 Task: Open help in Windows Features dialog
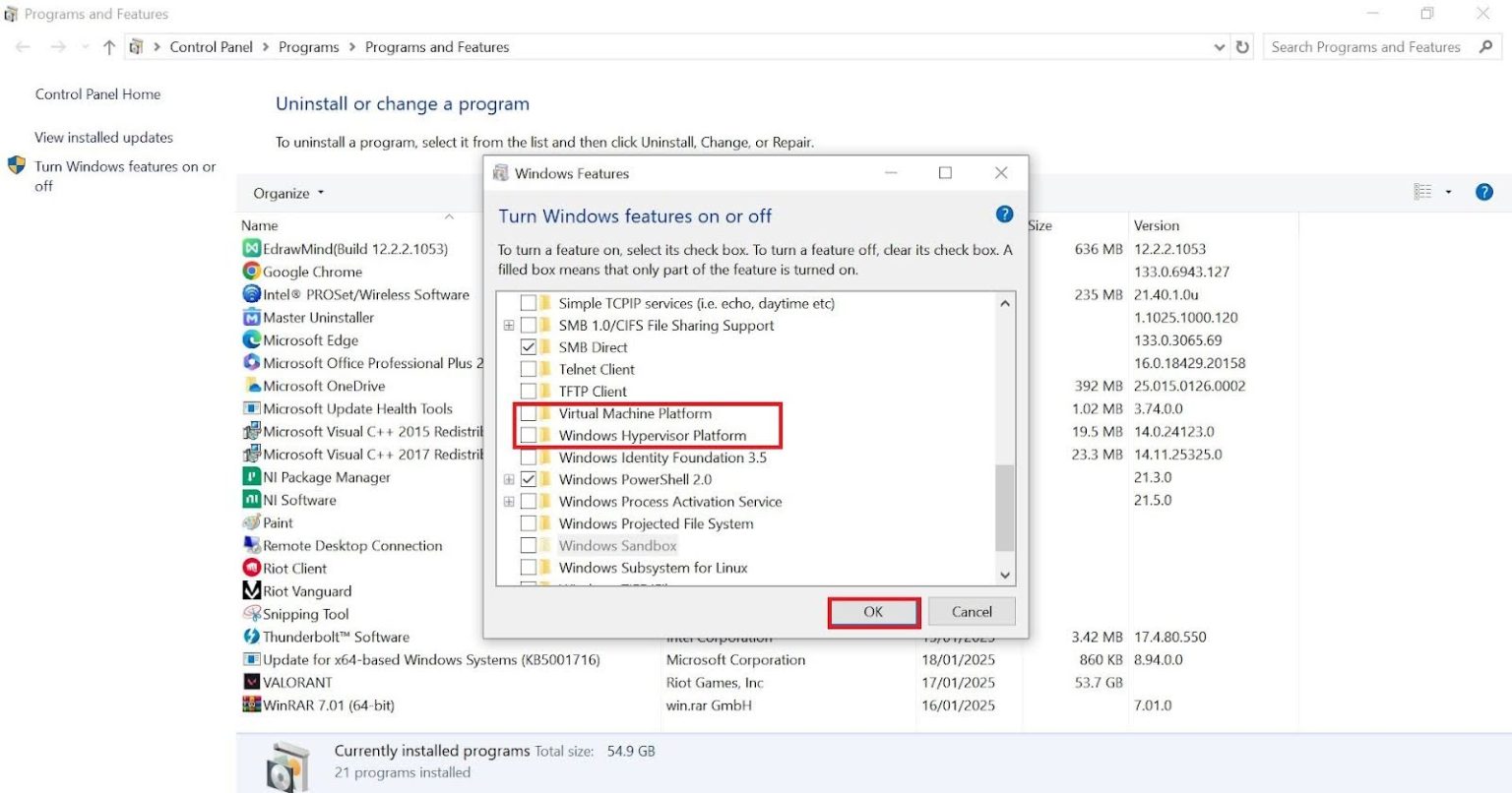tap(1004, 214)
